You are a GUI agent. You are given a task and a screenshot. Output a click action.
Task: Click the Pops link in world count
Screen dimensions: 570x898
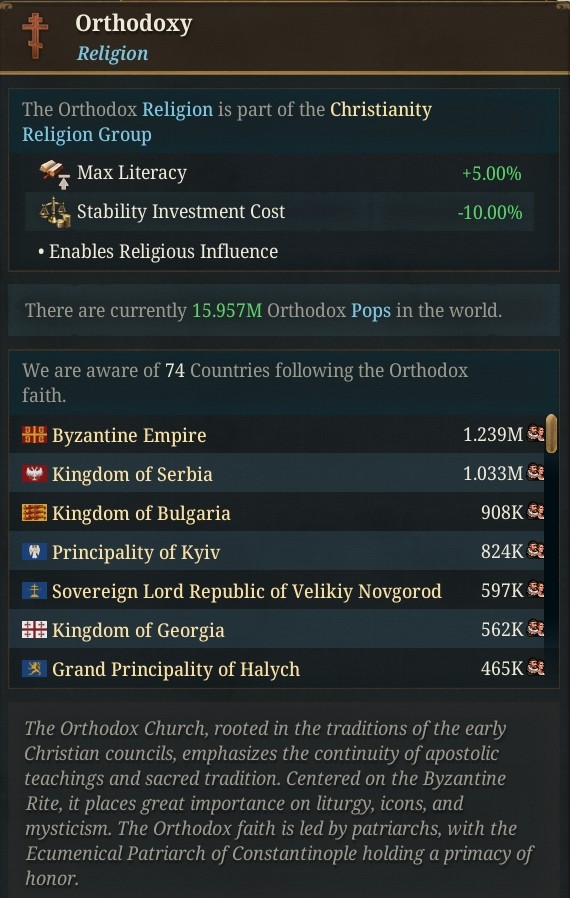point(371,311)
